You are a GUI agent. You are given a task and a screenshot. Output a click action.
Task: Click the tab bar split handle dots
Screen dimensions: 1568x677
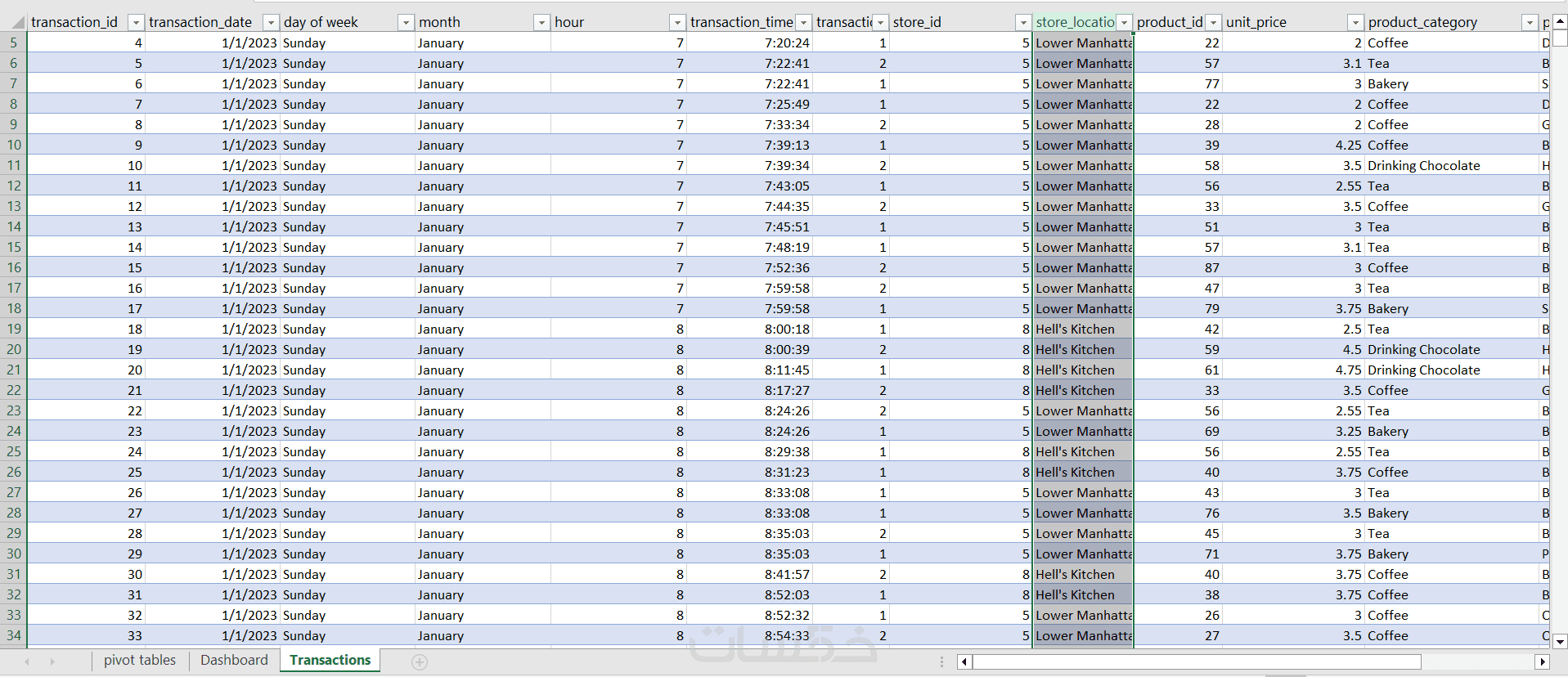click(941, 661)
